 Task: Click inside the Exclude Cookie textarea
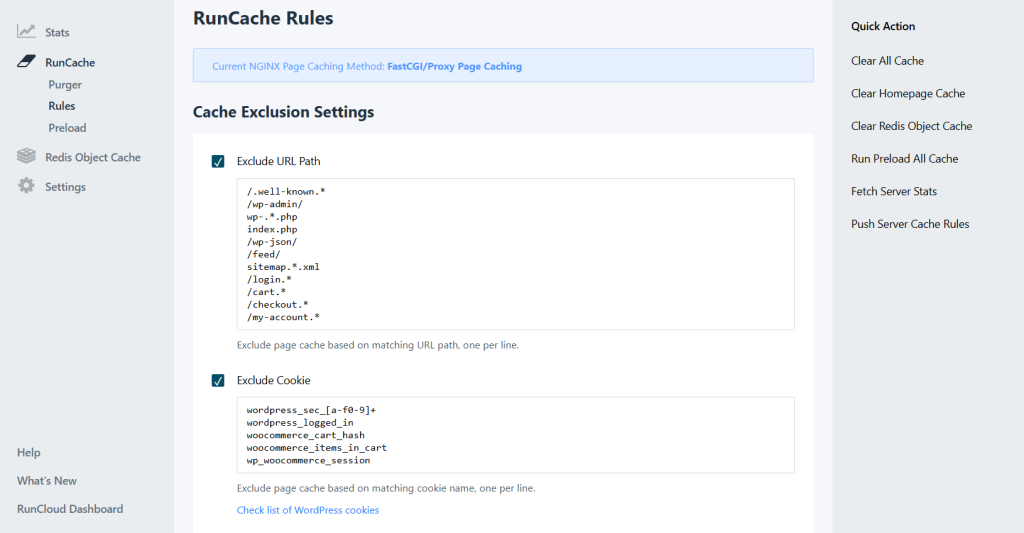coord(515,435)
